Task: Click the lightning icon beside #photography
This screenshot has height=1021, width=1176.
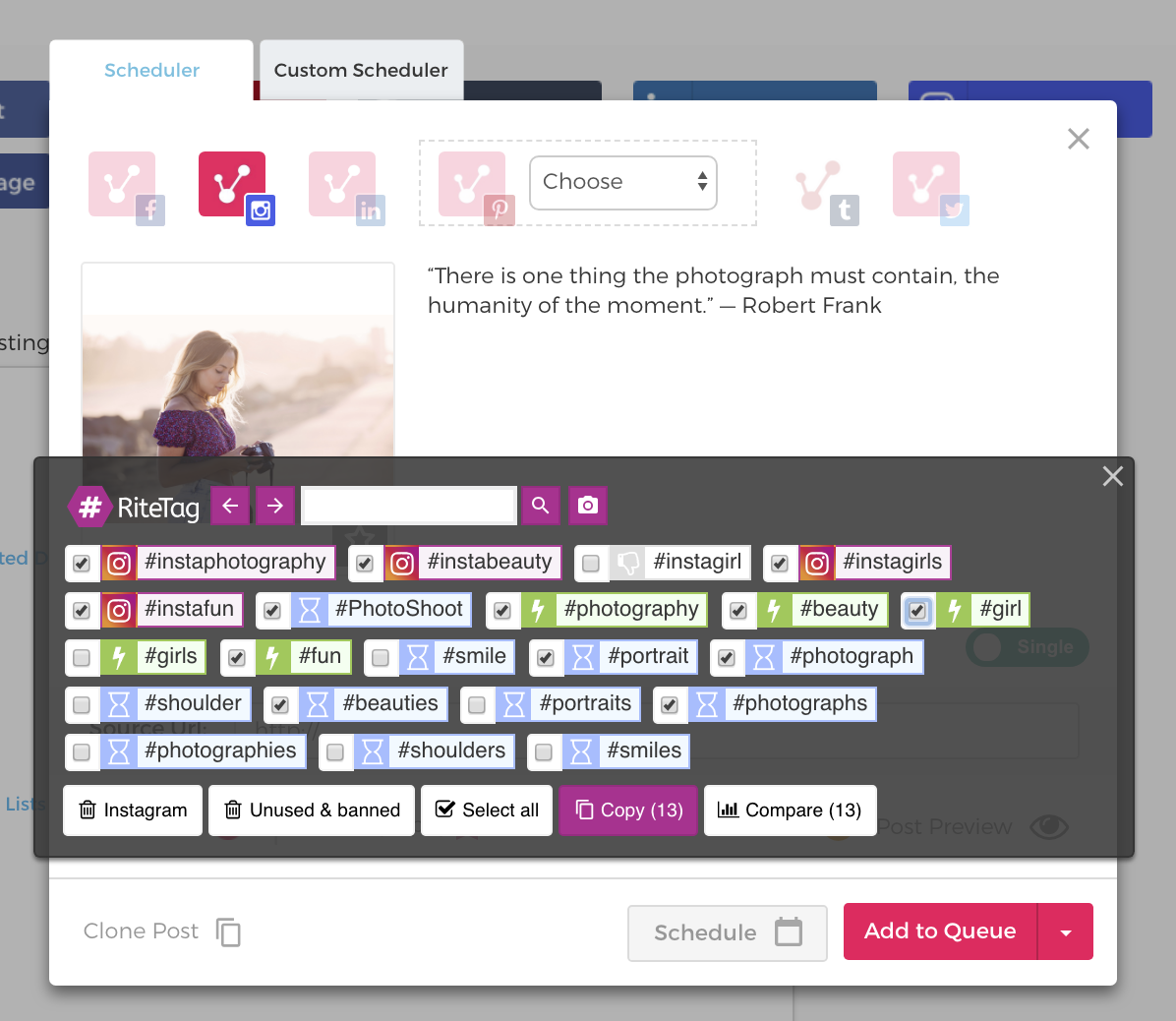Action: (x=539, y=611)
